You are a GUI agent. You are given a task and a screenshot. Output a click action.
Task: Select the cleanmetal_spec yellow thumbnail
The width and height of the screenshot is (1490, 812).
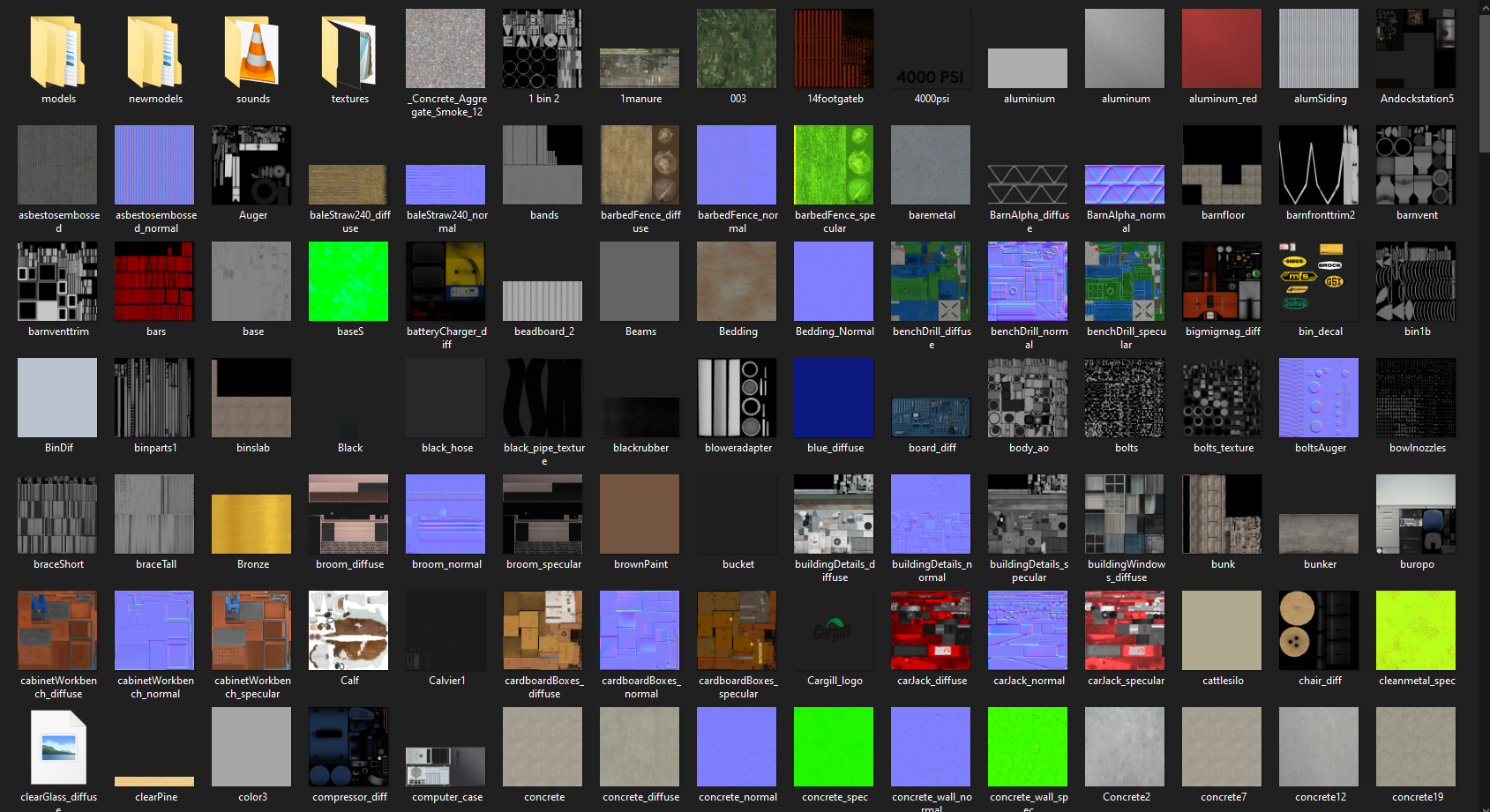(x=1415, y=630)
